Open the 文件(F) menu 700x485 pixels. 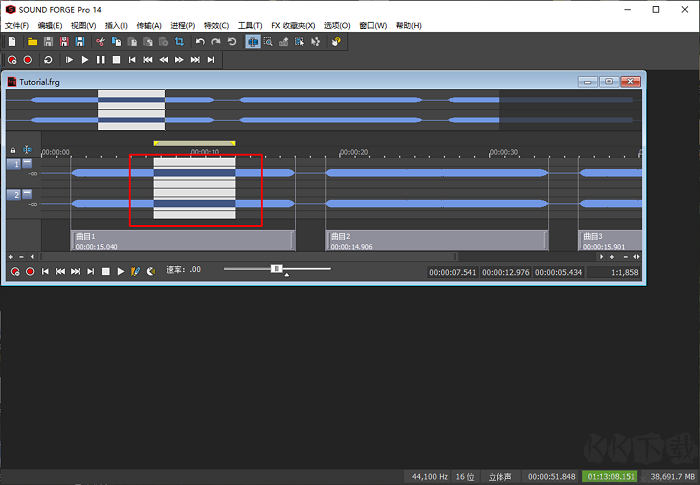[18, 25]
